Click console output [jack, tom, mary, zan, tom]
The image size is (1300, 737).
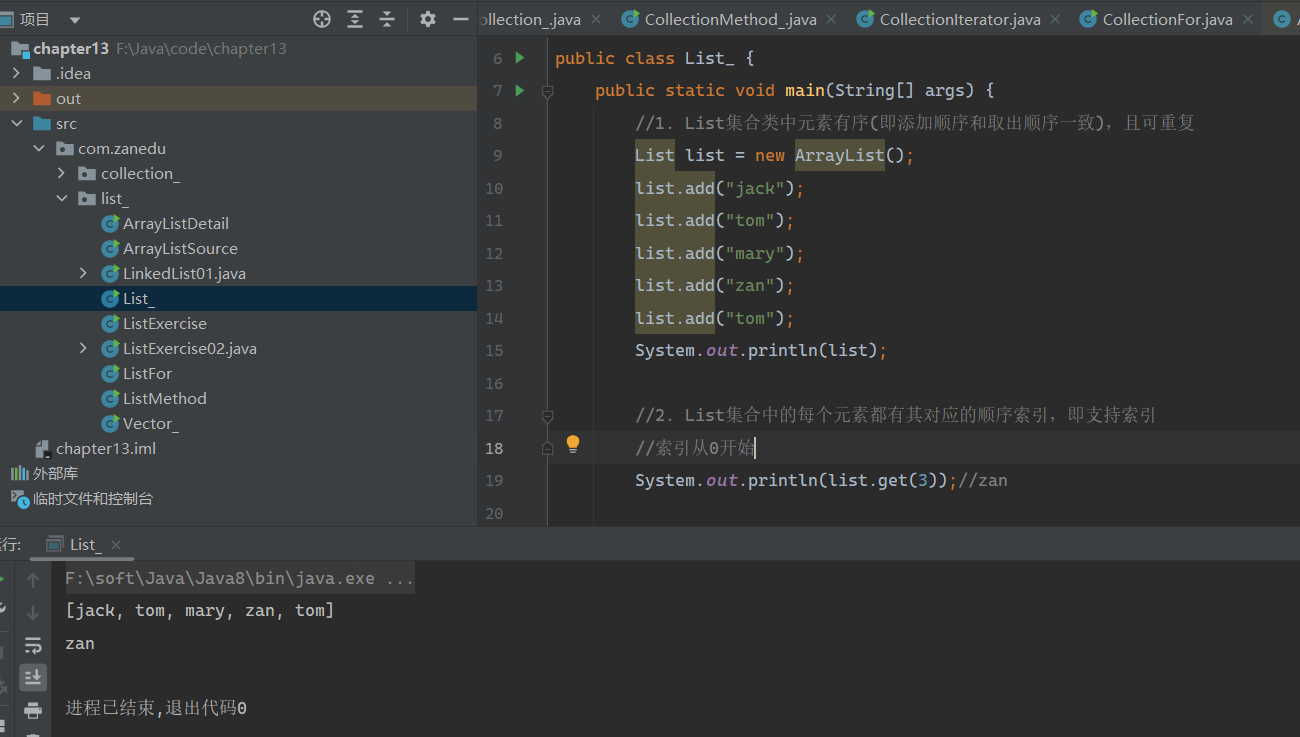pyautogui.click(x=200, y=610)
